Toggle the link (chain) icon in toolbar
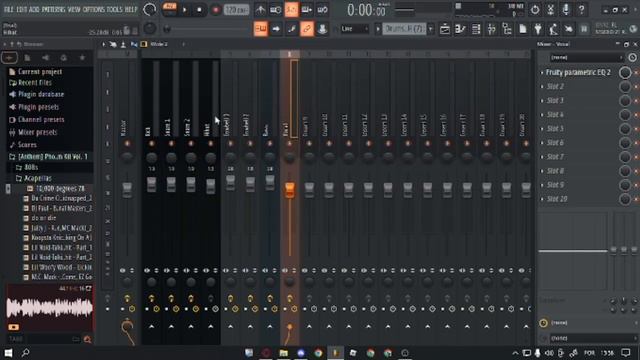 (x=307, y=29)
